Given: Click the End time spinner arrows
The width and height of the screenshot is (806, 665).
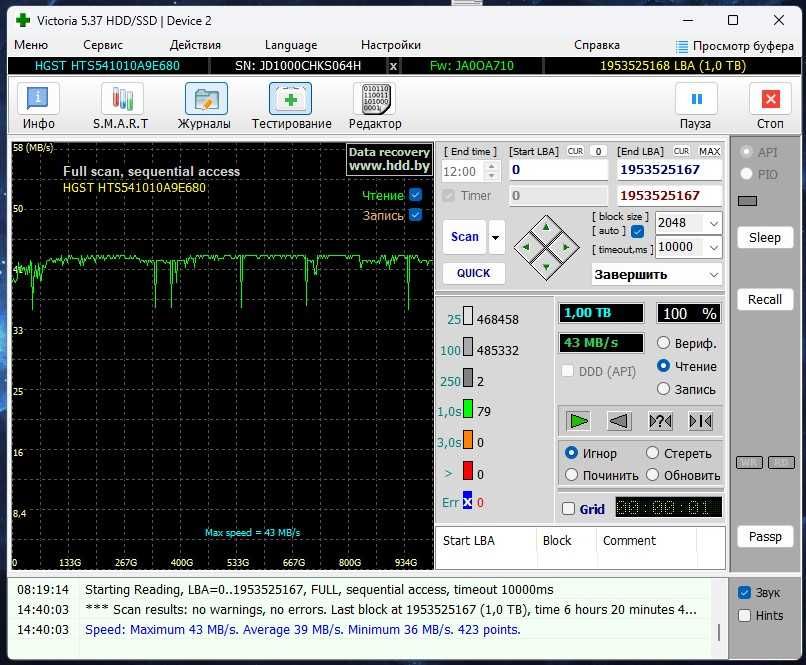Looking at the screenshot, I should [x=492, y=171].
